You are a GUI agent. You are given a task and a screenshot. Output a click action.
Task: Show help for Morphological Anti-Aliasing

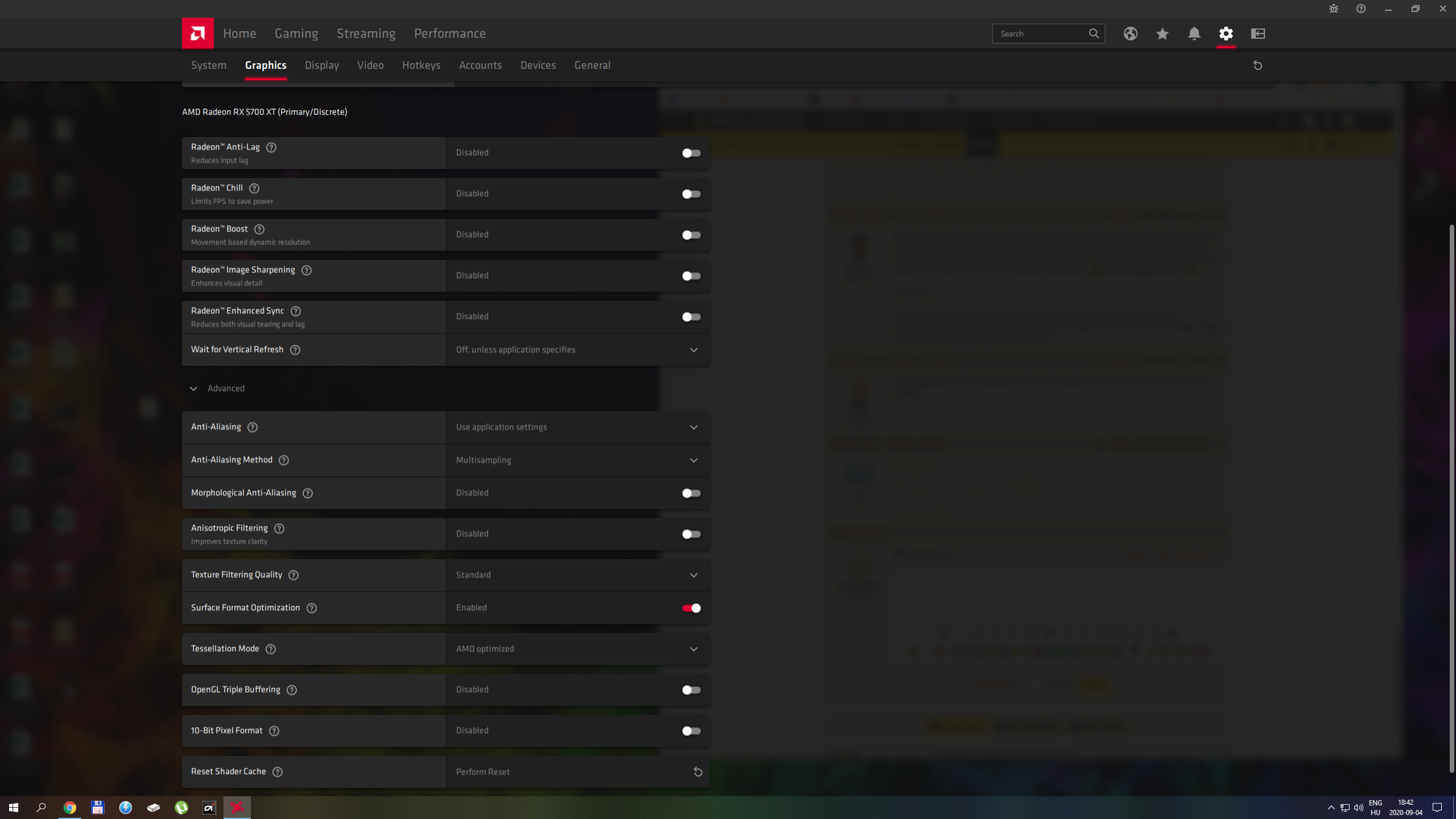coord(308,494)
